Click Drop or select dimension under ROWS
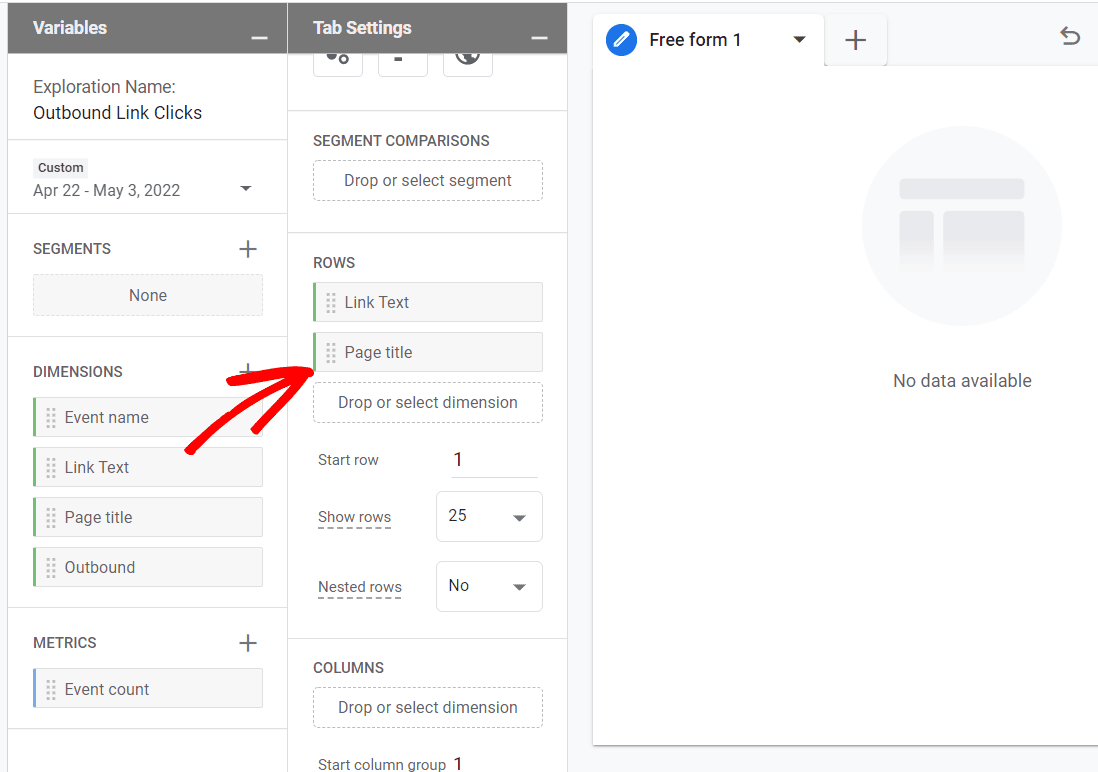This screenshot has height=772, width=1098. pyautogui.click(x=427, y=402)
